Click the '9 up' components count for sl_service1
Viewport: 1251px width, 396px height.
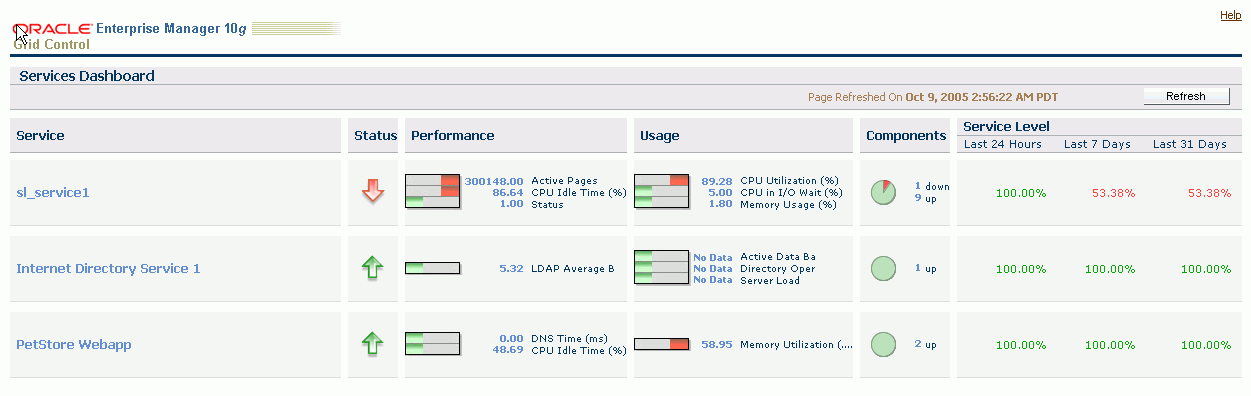point(926,198)
